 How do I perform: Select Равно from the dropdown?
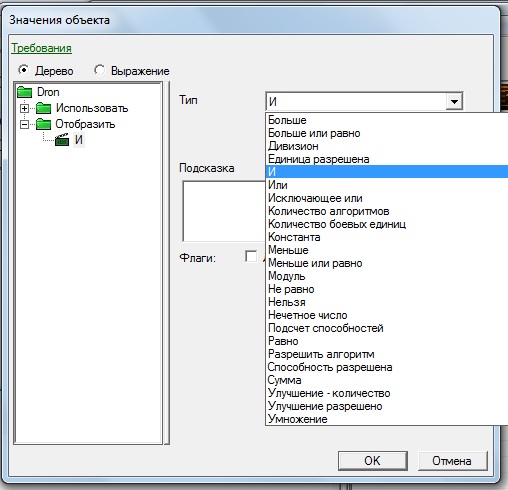[x=387, y=341]
